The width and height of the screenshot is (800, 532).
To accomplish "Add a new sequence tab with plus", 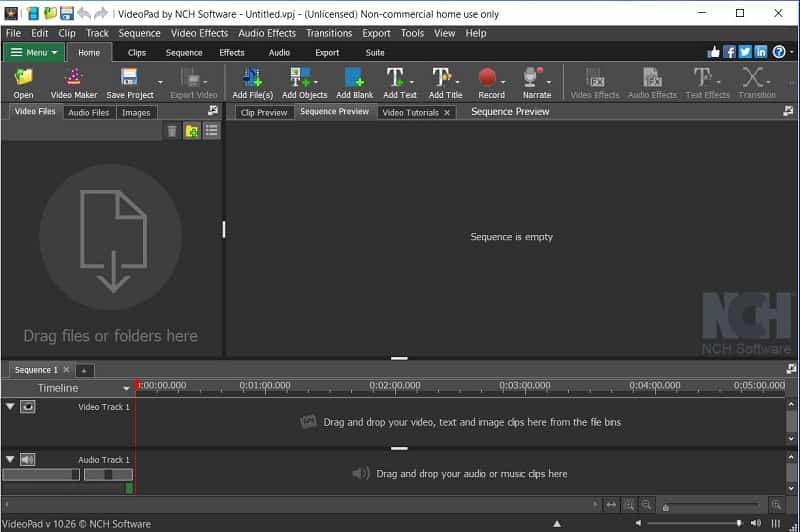I will (84, 370).
